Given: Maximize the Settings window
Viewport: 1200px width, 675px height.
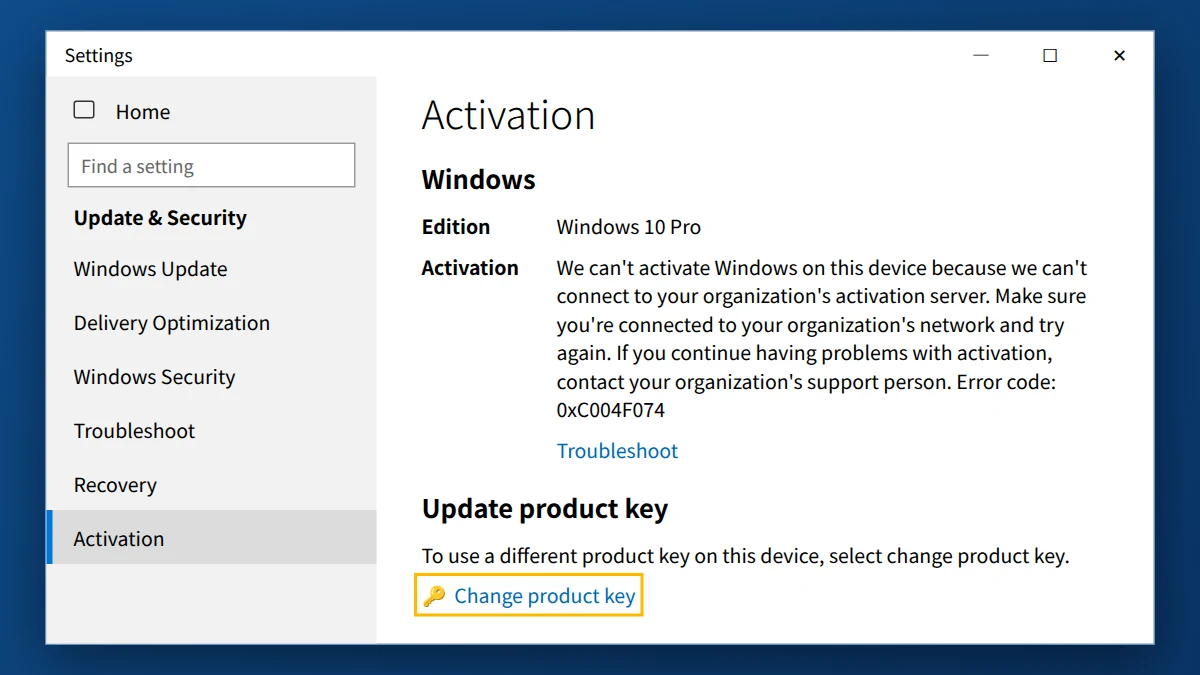Looking at the screenshot, I should (1050, 55).
